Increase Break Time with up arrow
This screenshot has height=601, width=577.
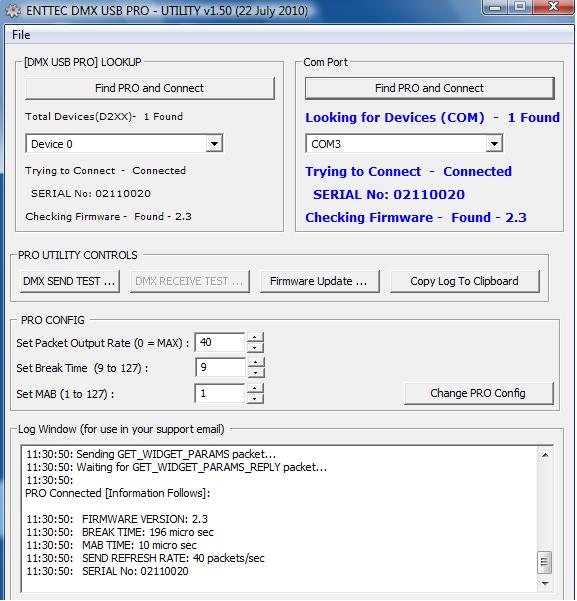point(255,363)
